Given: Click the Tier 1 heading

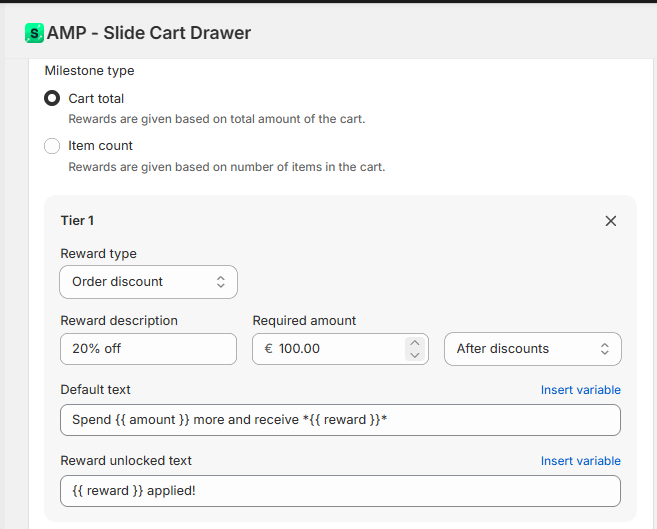Looking at the screenshot, I should 77,220.
